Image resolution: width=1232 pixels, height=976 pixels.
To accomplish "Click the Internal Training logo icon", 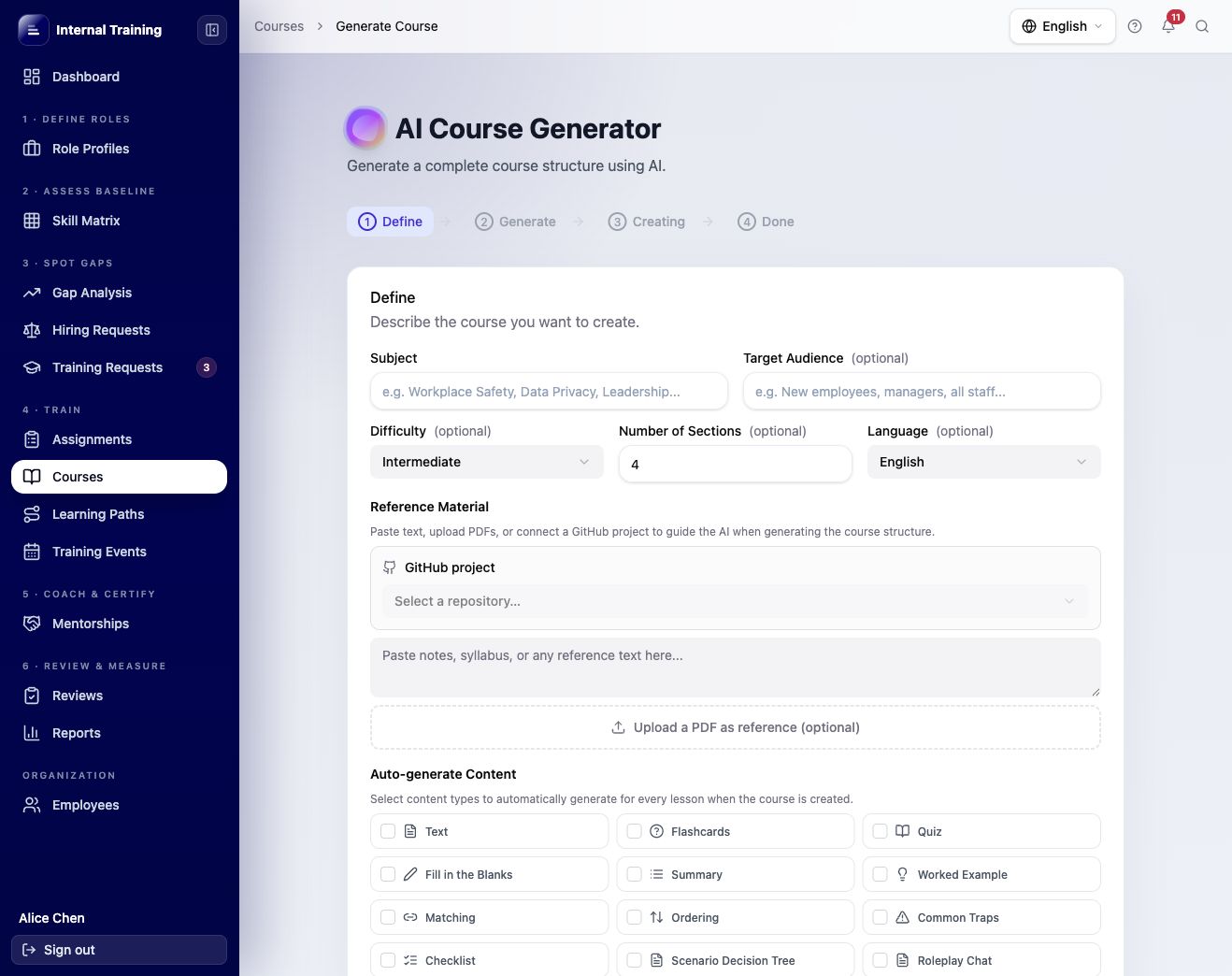I will click(33, 30).
